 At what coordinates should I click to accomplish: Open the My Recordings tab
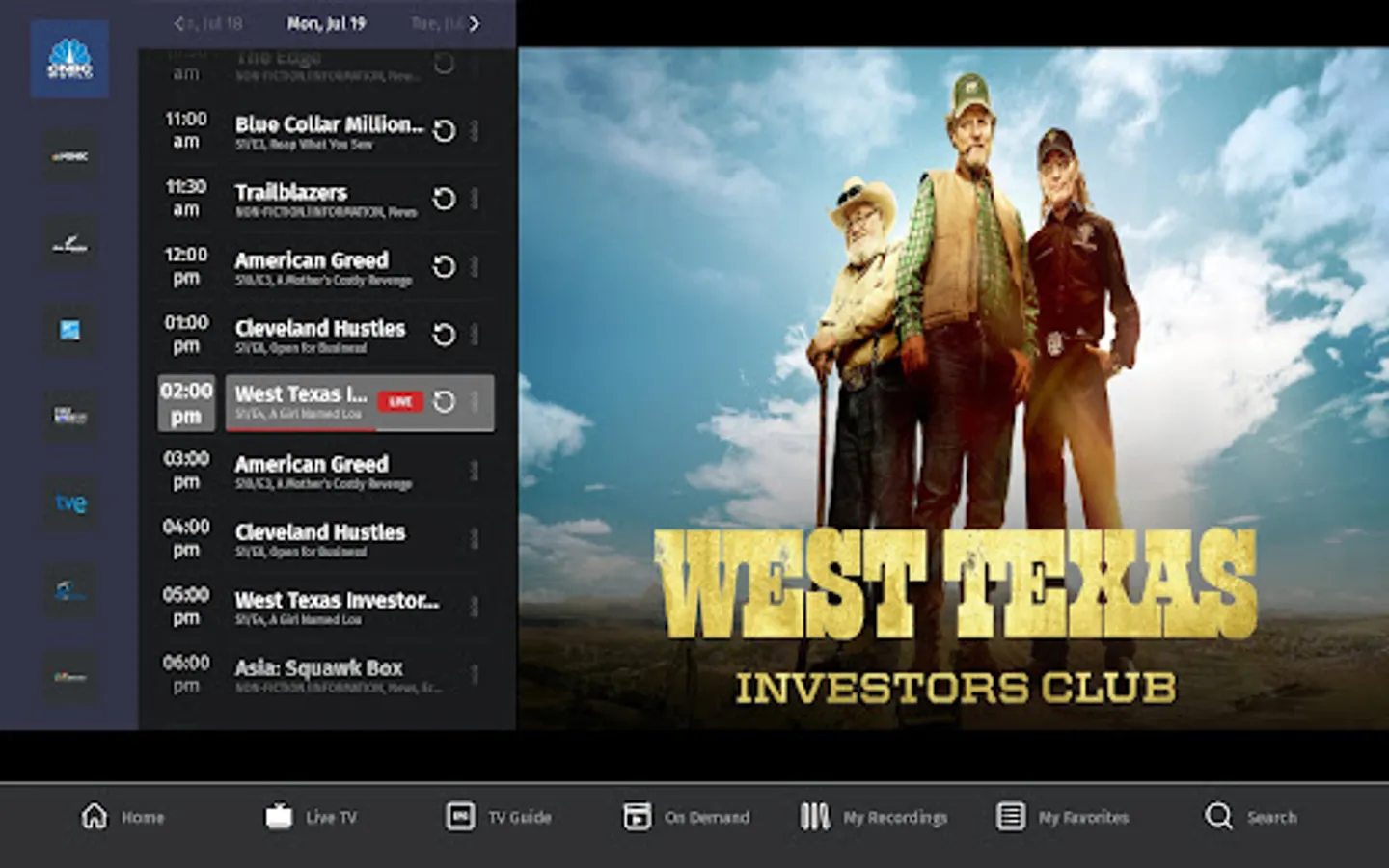(874, 817)
